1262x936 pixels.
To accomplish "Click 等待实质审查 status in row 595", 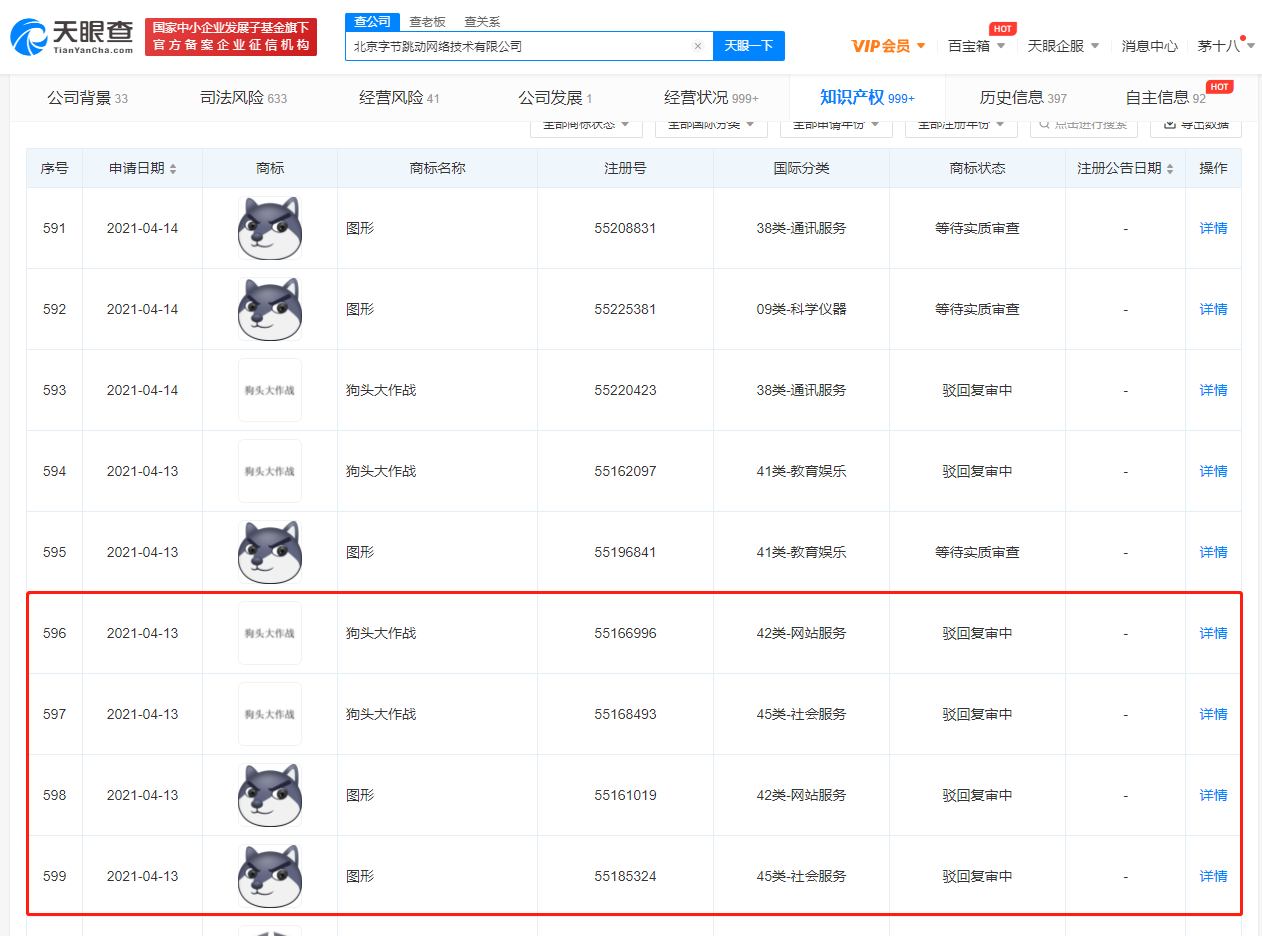I will [977, 552].
